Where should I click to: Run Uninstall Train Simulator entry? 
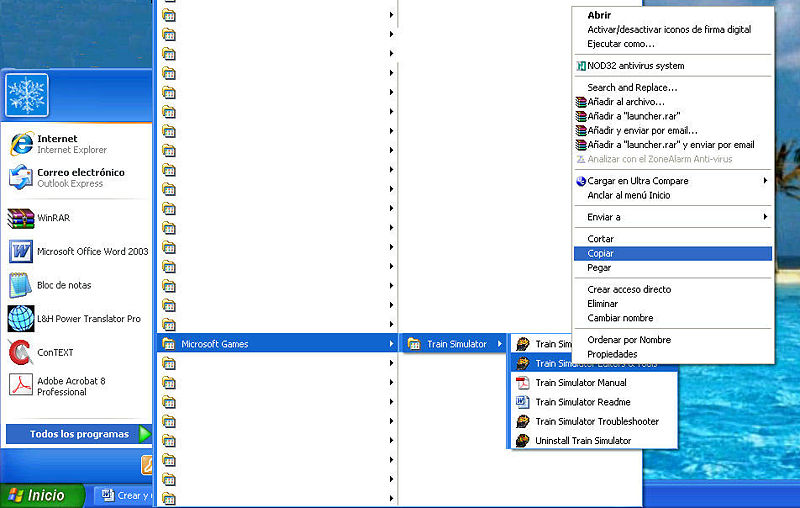tap(583, 441)
